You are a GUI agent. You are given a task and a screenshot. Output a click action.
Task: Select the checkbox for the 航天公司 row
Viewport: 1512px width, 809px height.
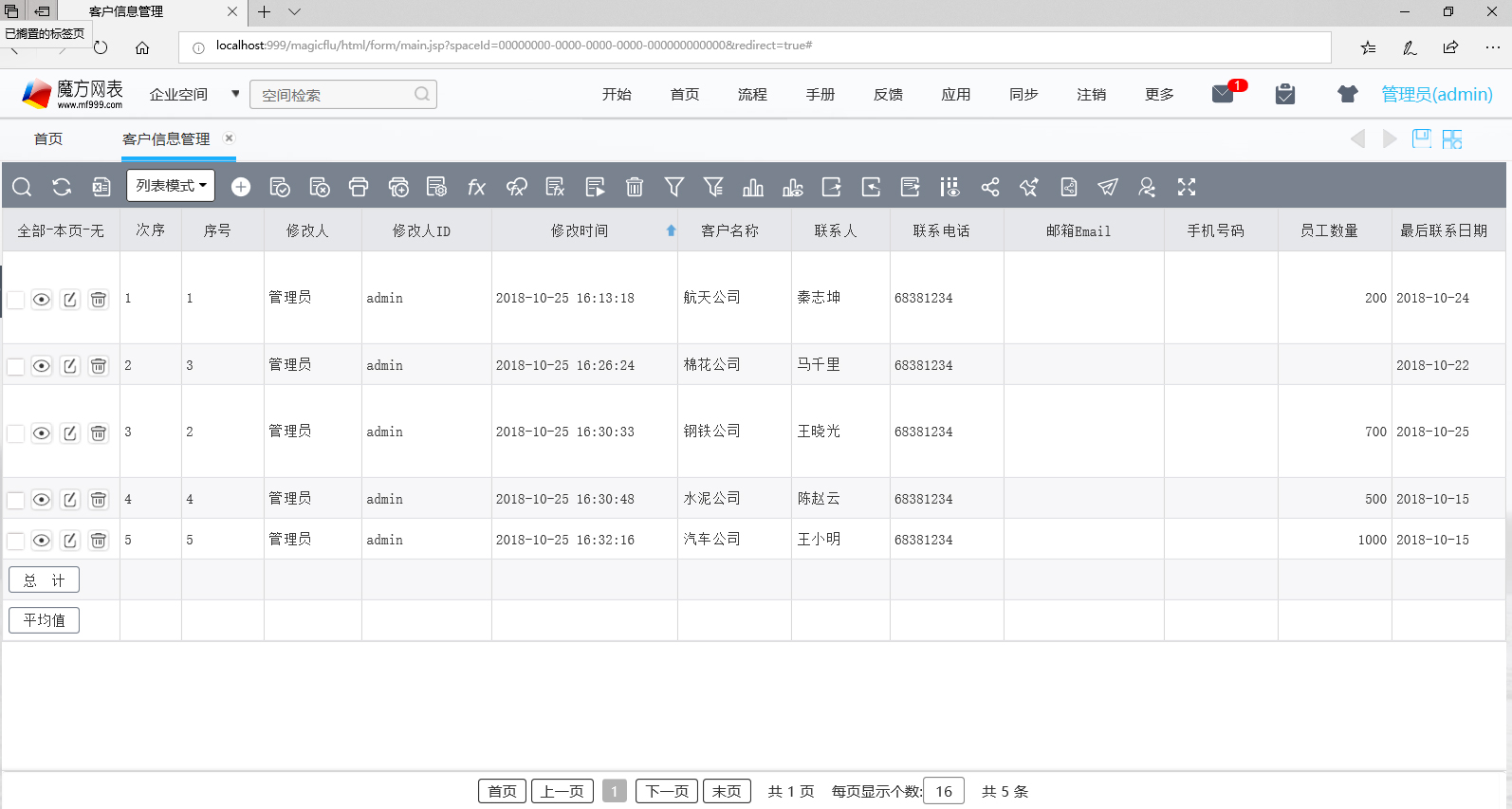[x=16, y=300]
